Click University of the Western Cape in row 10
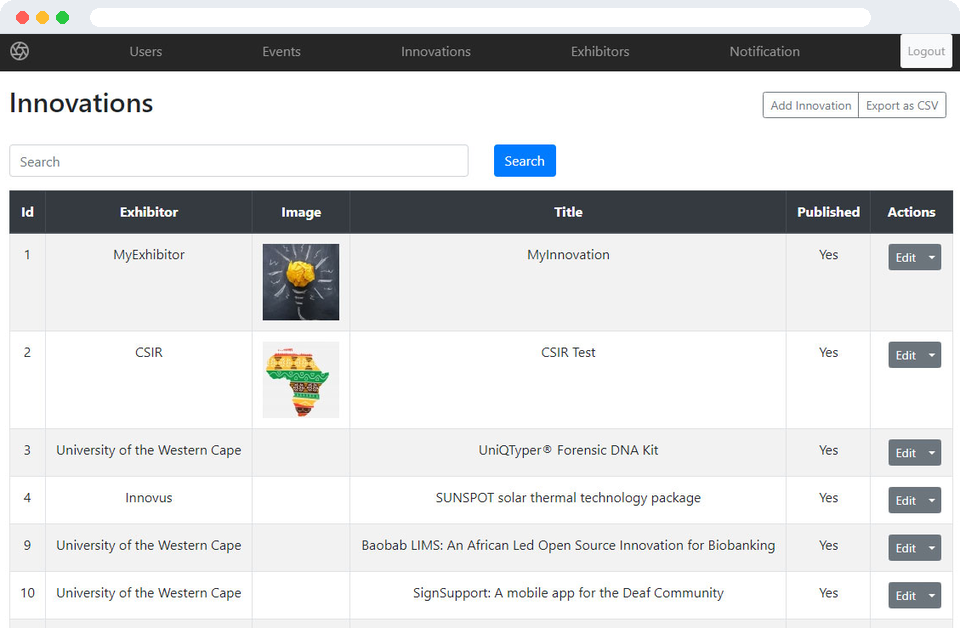Viewport: 960px width, 634px height. (x=149, y=593)
